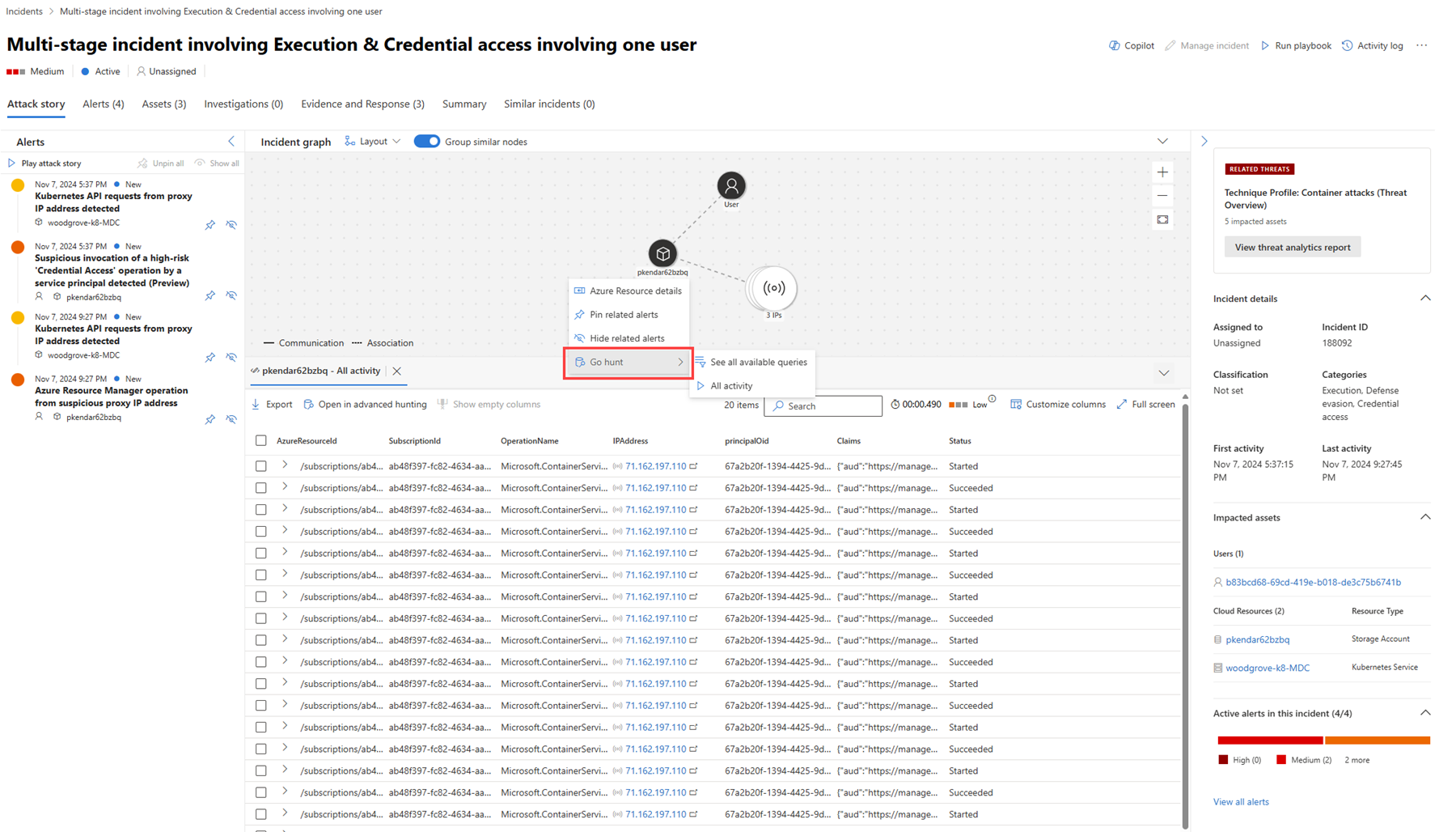The height and width of the screenshot is (832, 1456).
Task: Select the Summary tab
Action: pyautogui.click(x=464, y=104)
